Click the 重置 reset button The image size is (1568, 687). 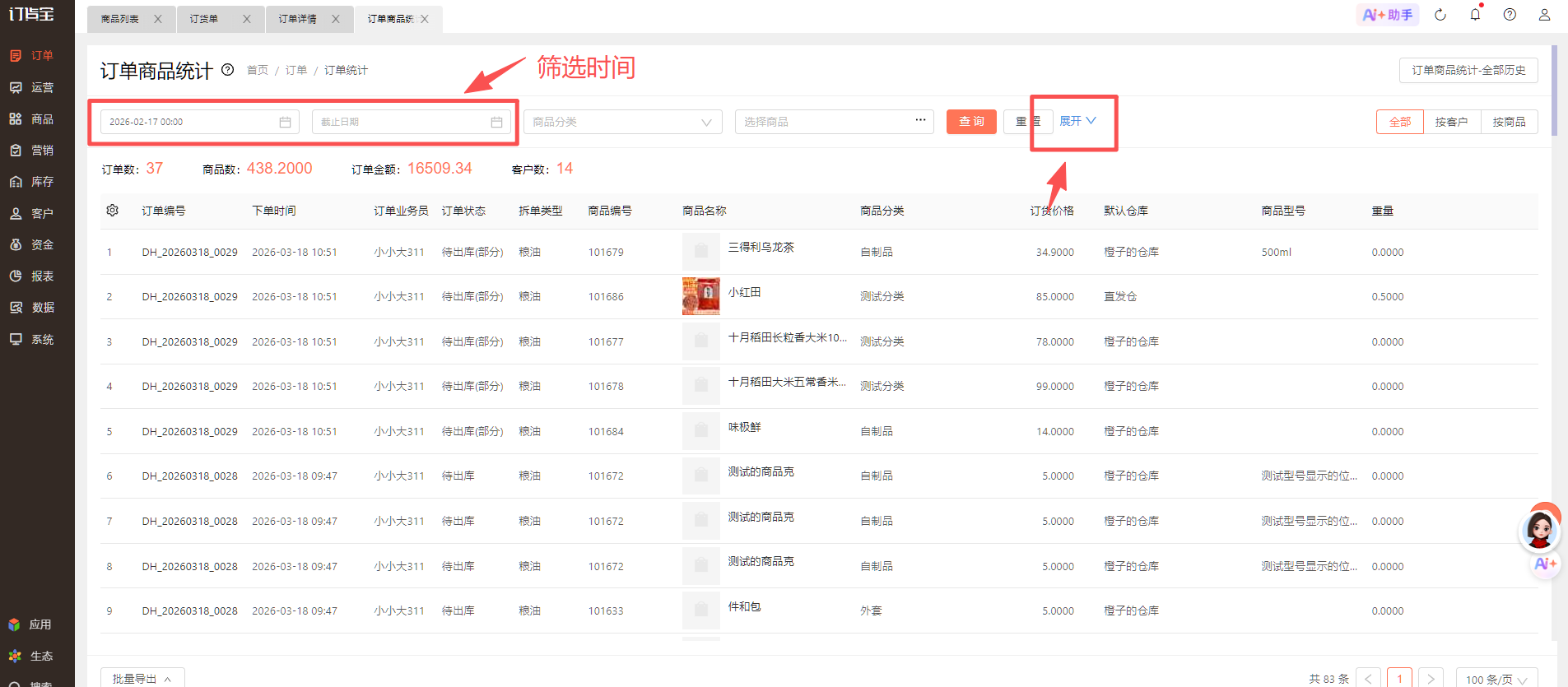click(x=1028, y=122)
